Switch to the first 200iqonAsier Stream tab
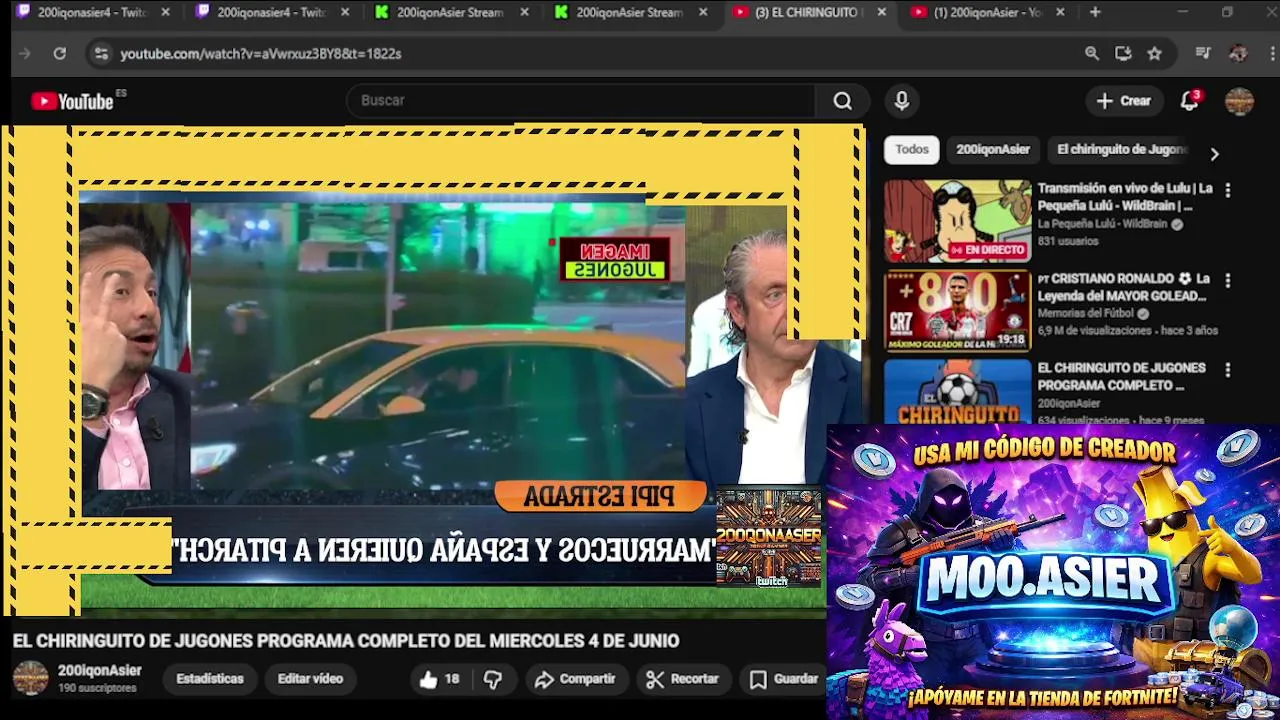The width and height of the screenshot is (1280, 720). click(x=450, y=13)
